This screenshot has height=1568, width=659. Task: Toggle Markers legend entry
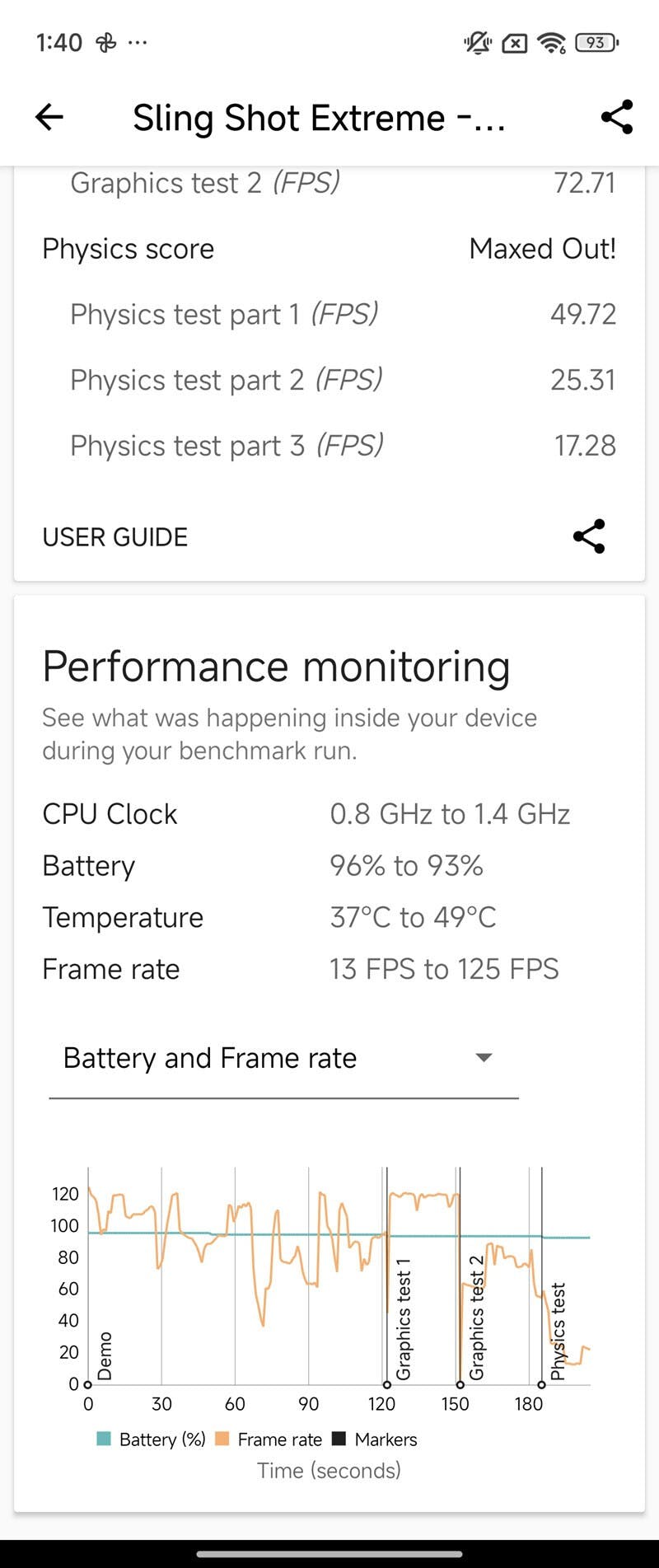[375, 1439]
